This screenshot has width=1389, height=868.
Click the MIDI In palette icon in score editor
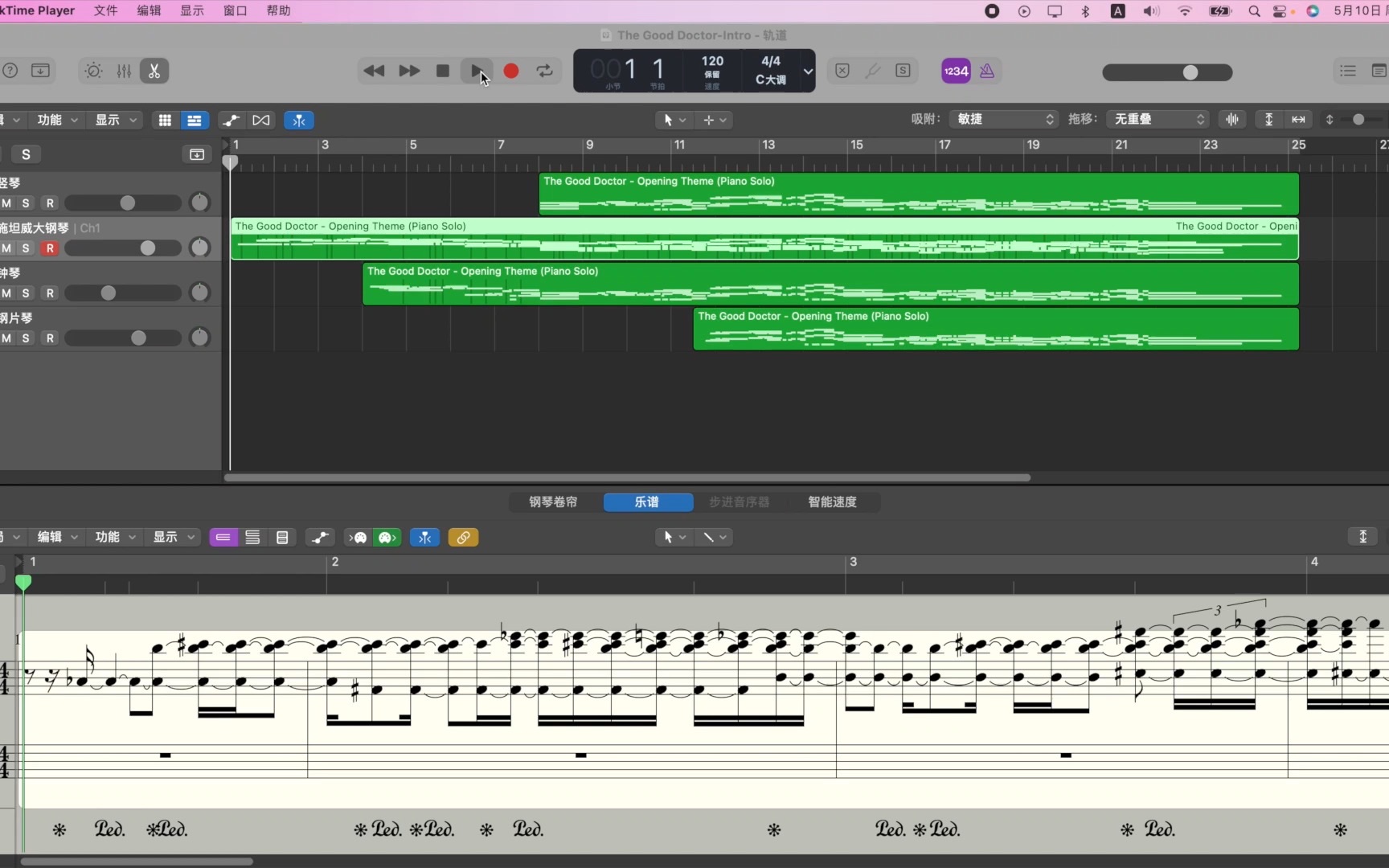(359, 537)
